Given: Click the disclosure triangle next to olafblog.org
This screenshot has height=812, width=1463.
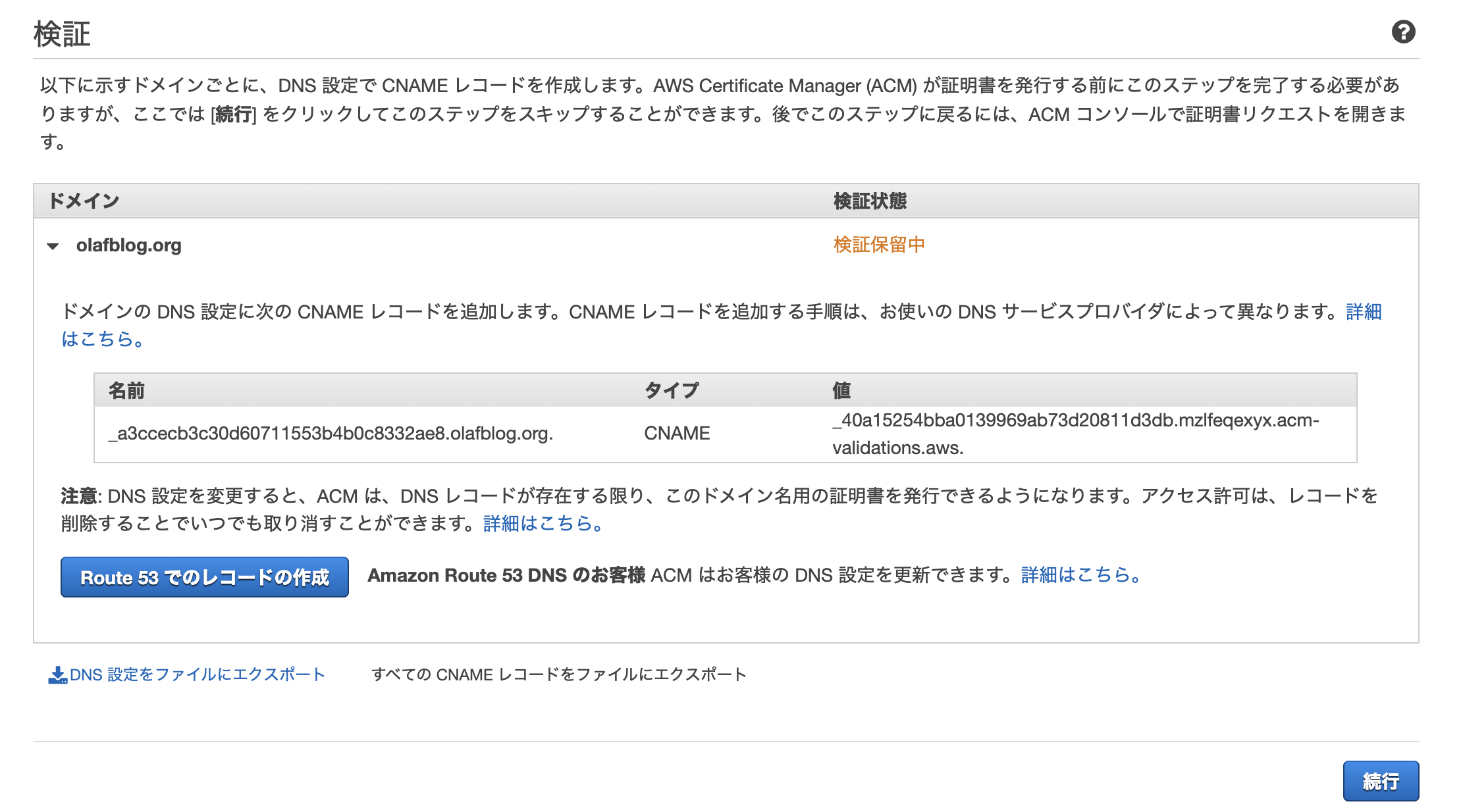Looking at the screenshot, I should (53, 247).
